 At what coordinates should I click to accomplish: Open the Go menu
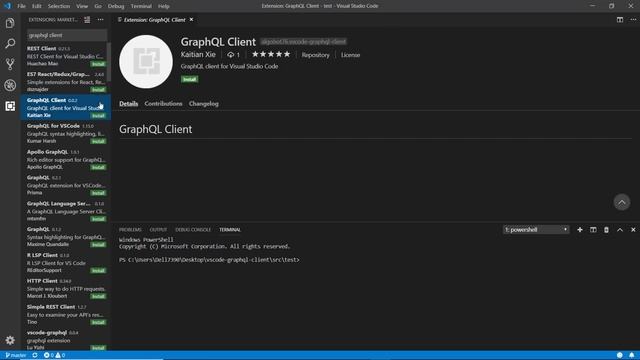(x=98, y=6)
